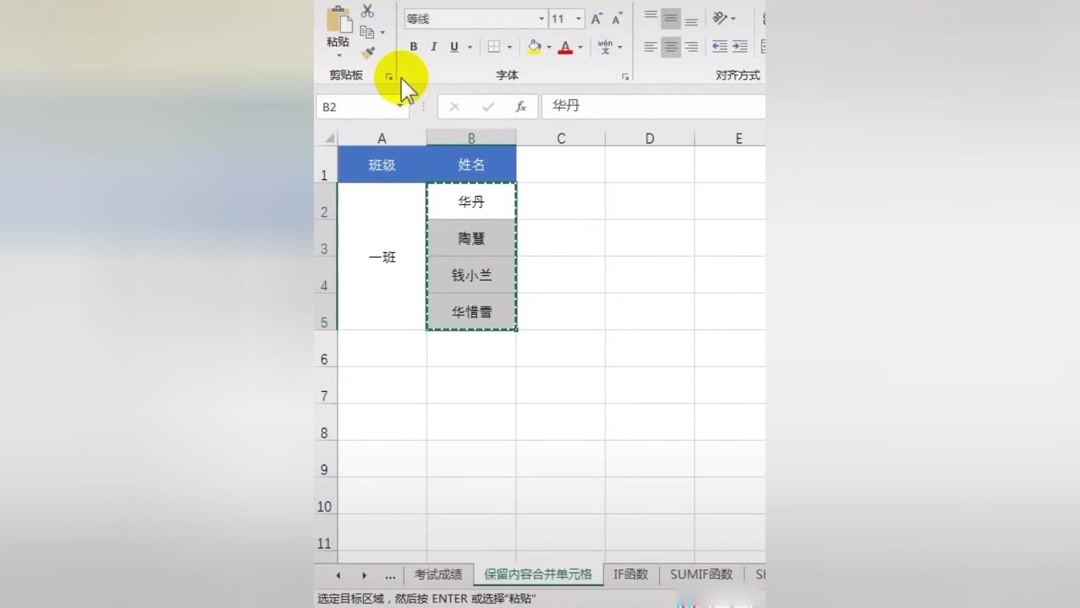
Task: Open the fill color dropdown arrow
Action: pos(548,46)
